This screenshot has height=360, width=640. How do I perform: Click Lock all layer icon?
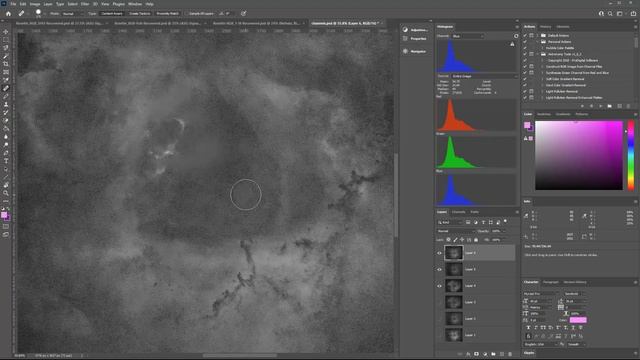pyautogui.click(x=476, y=240)
